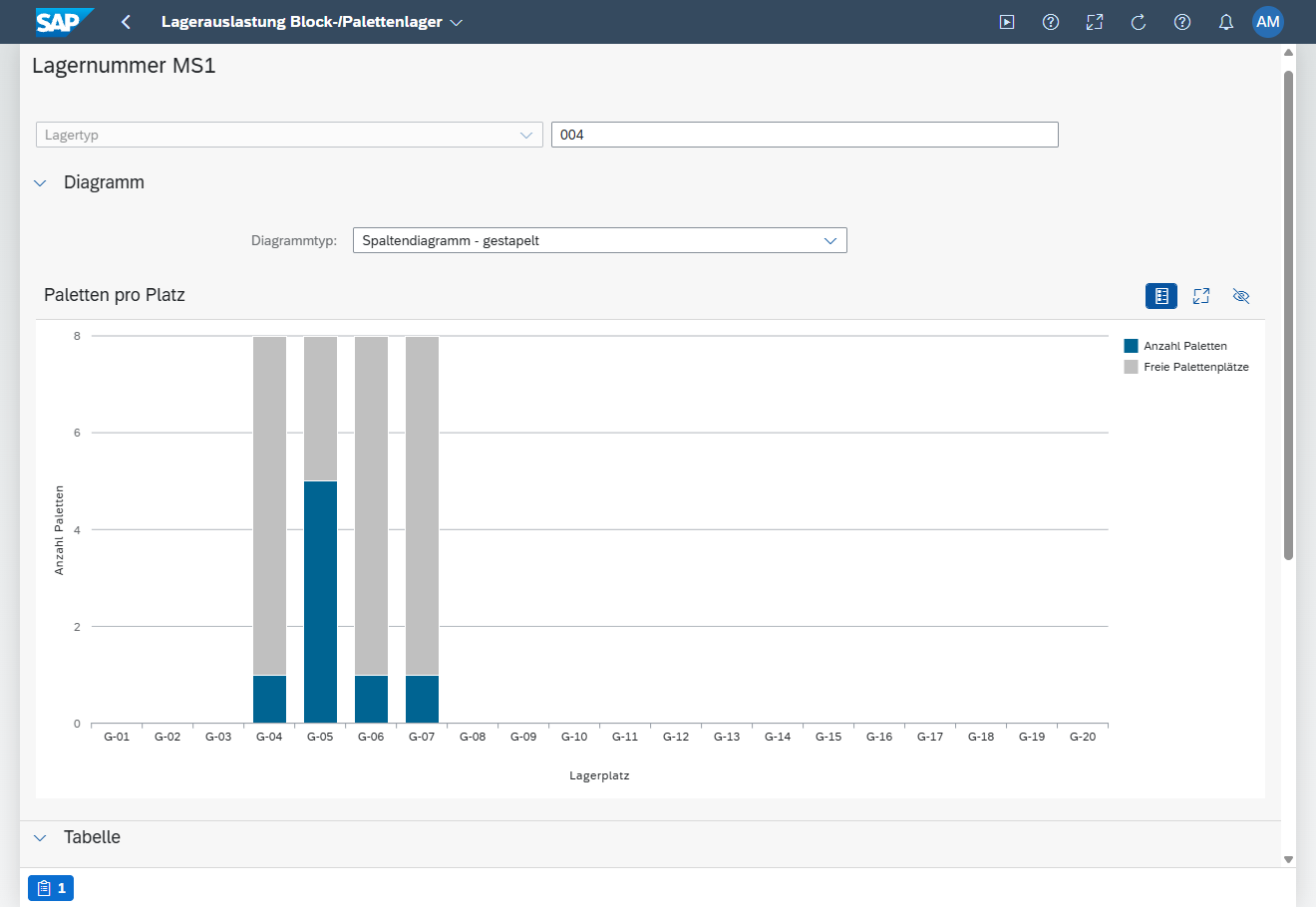Viewport: 1316px width, 907px height.
Task: Open the Lagerauslastung Block-/Palettenlager title menu
Action: point(312,22)
